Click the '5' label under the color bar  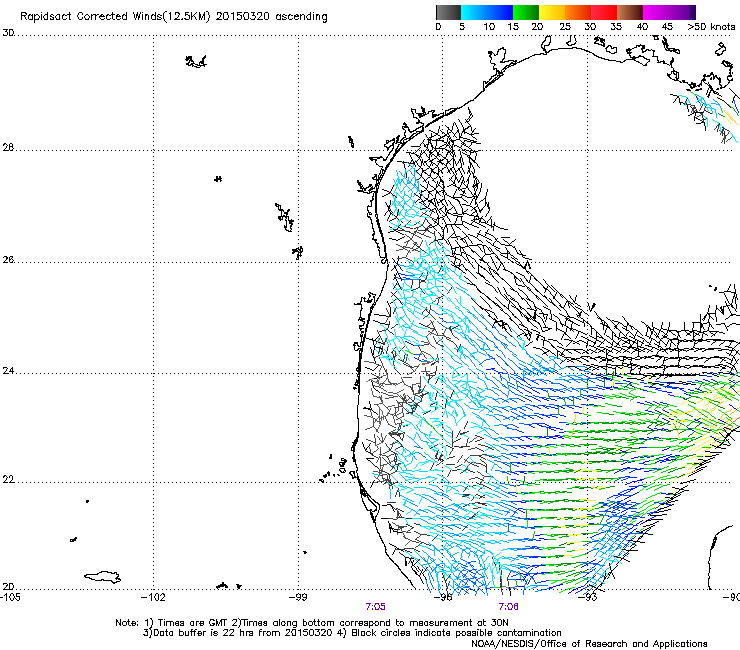(x=462, y=27)
